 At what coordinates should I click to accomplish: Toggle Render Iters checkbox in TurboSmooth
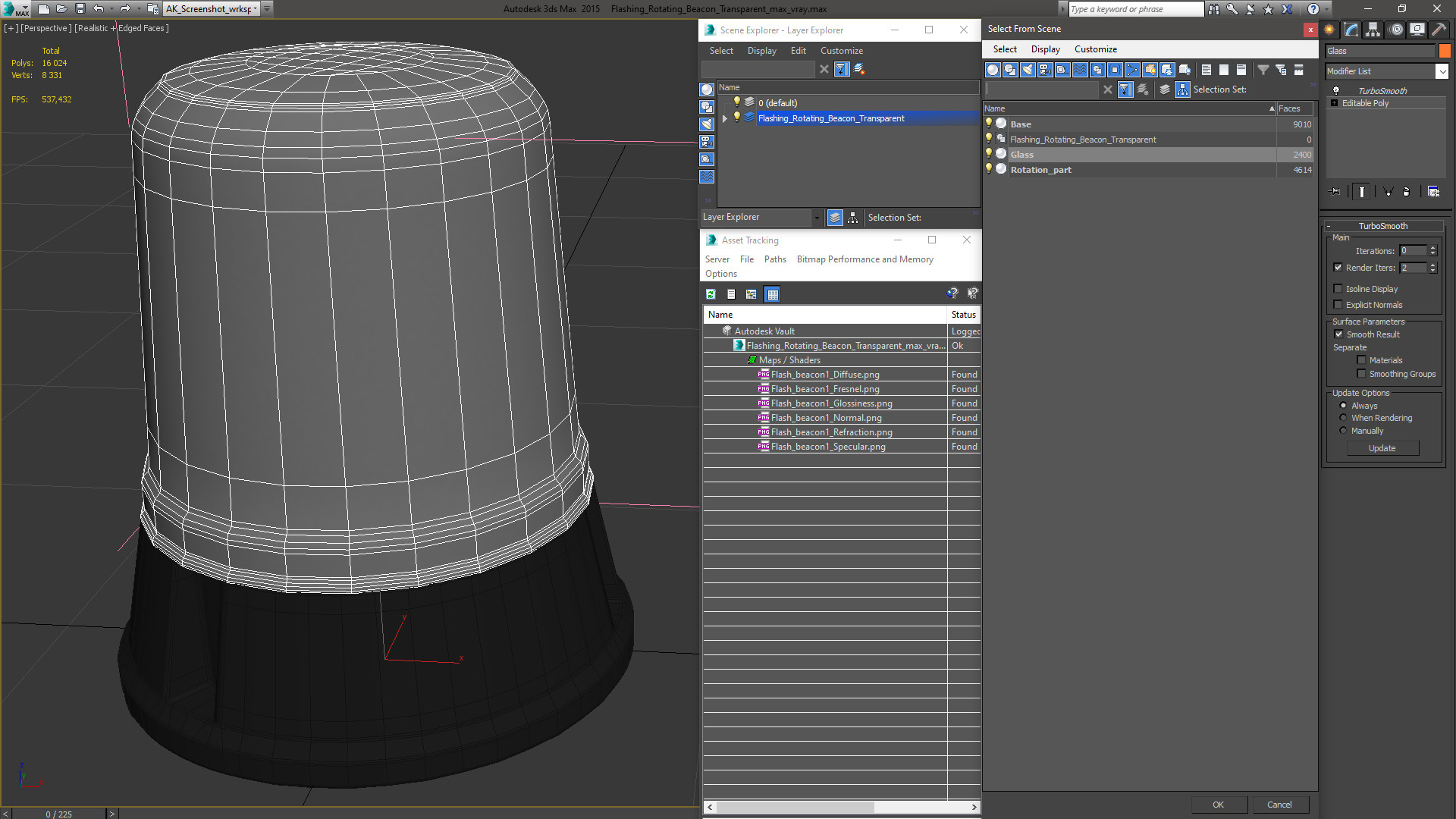click(1338, 268)
